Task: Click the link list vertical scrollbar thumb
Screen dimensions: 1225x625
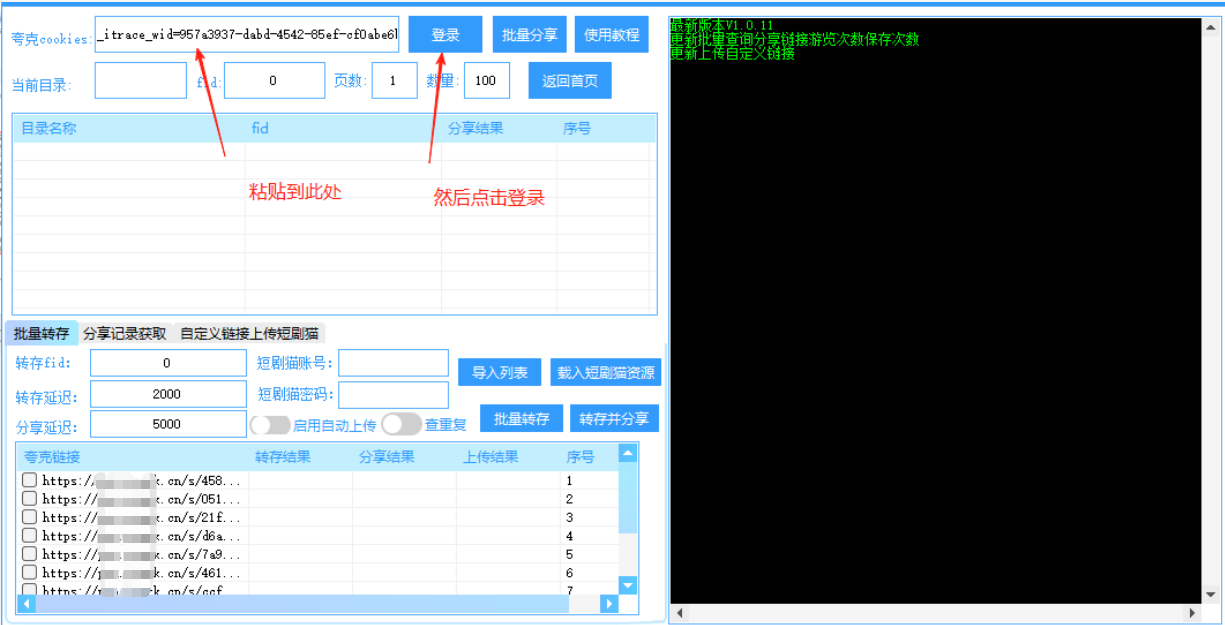Action: pos(628,498)
